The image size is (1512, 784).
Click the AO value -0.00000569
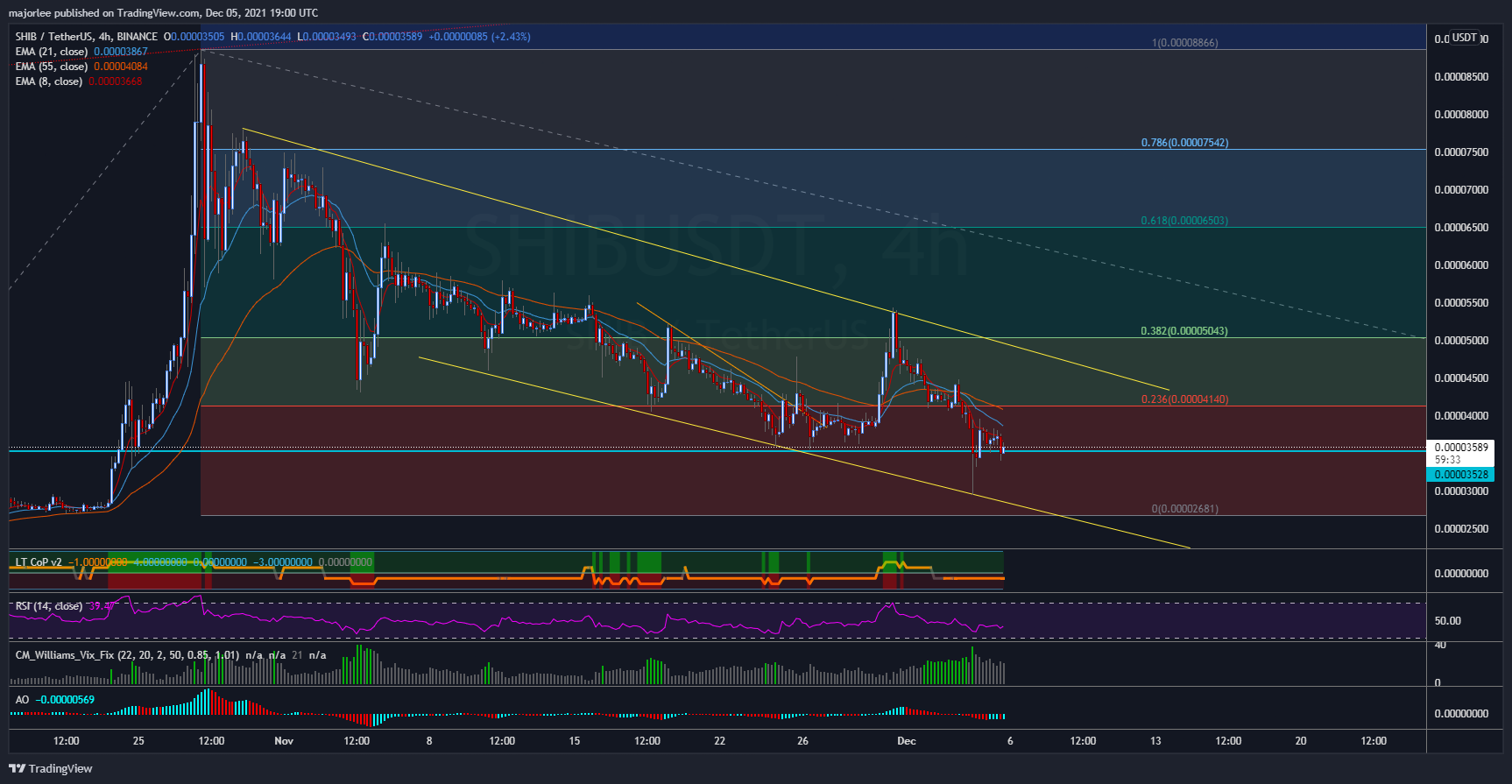coord(65,700)
